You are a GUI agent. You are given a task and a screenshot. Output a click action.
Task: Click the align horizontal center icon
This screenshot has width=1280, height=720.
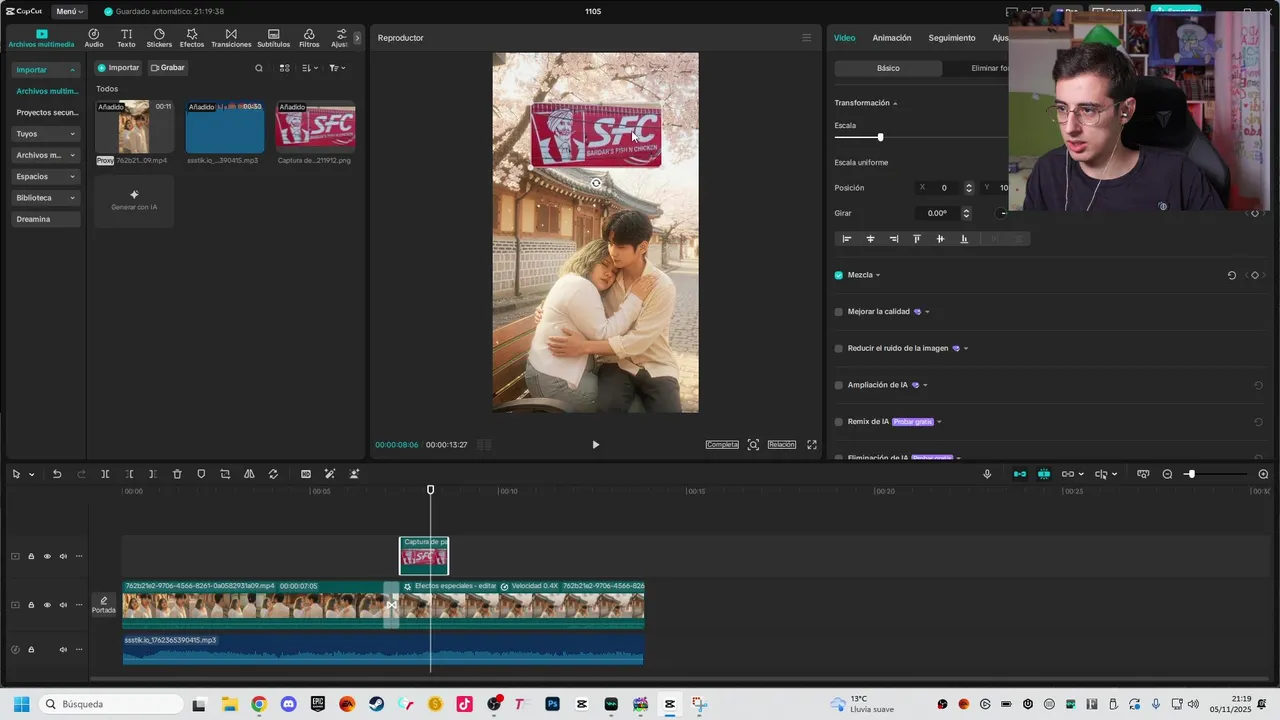click(870, 239)
